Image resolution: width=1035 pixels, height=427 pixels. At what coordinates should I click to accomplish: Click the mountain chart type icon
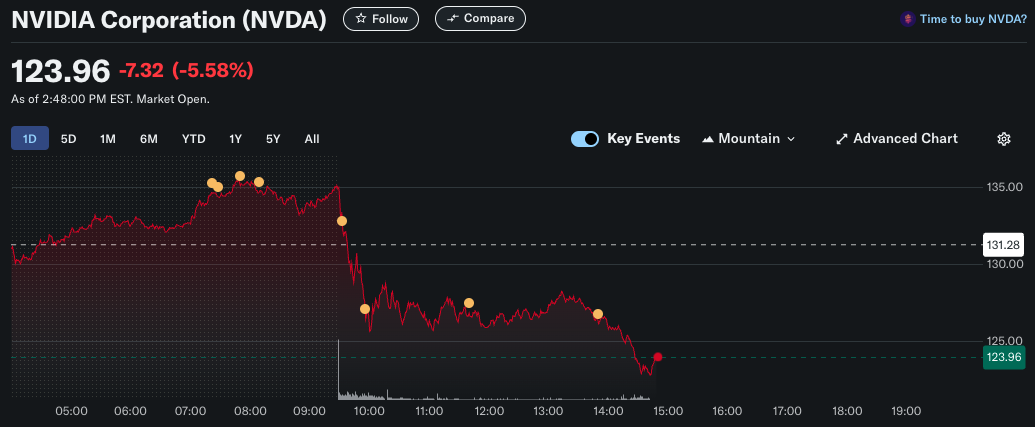click(708, 139)
